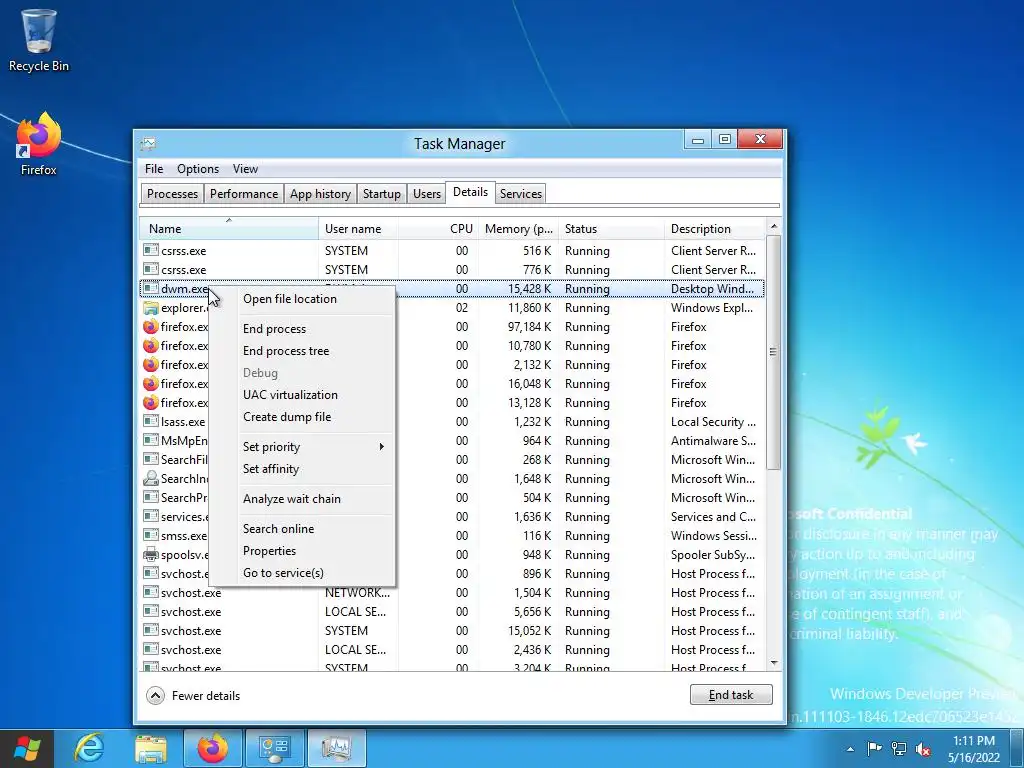Image resolution: width=1024 pixels, height=768 pixels.
Task: Click the lsass.exe process icon
Action: pyautogui.click(x=151, y=421)
